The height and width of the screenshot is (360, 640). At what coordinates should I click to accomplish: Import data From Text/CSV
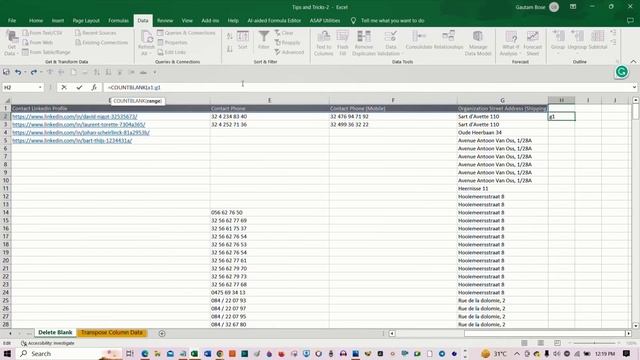point(42,33)
